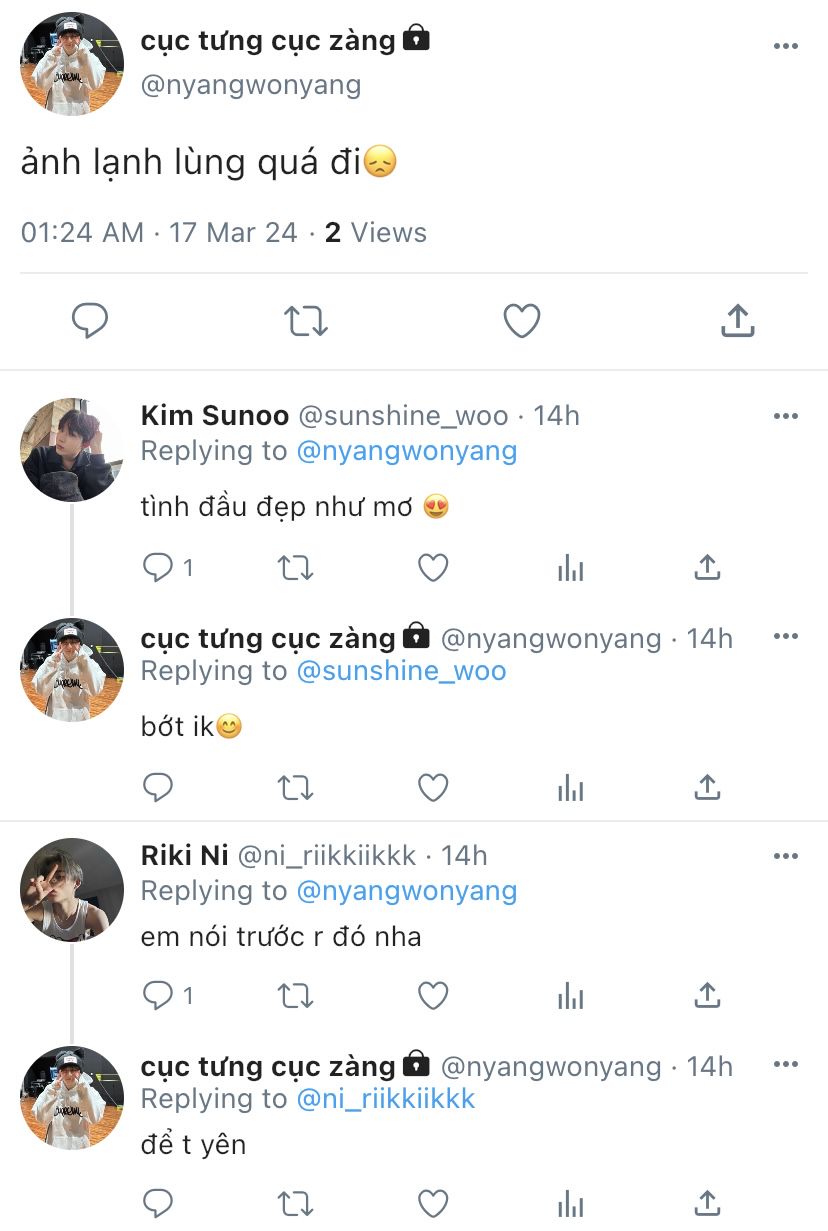Open the main tweet author's avatar
This screenshot has width=828, height=1231.
71,64
